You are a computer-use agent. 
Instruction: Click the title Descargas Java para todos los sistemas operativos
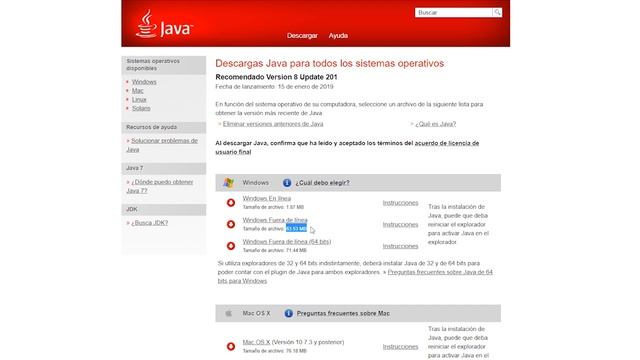(329, 63)
